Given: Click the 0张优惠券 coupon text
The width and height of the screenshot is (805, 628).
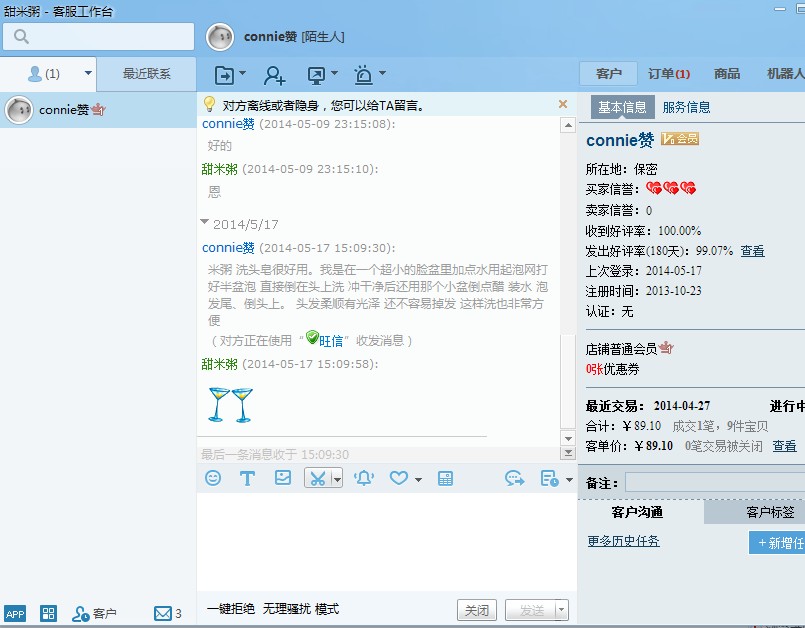Looking at the screenshot, I should (612, 369).
